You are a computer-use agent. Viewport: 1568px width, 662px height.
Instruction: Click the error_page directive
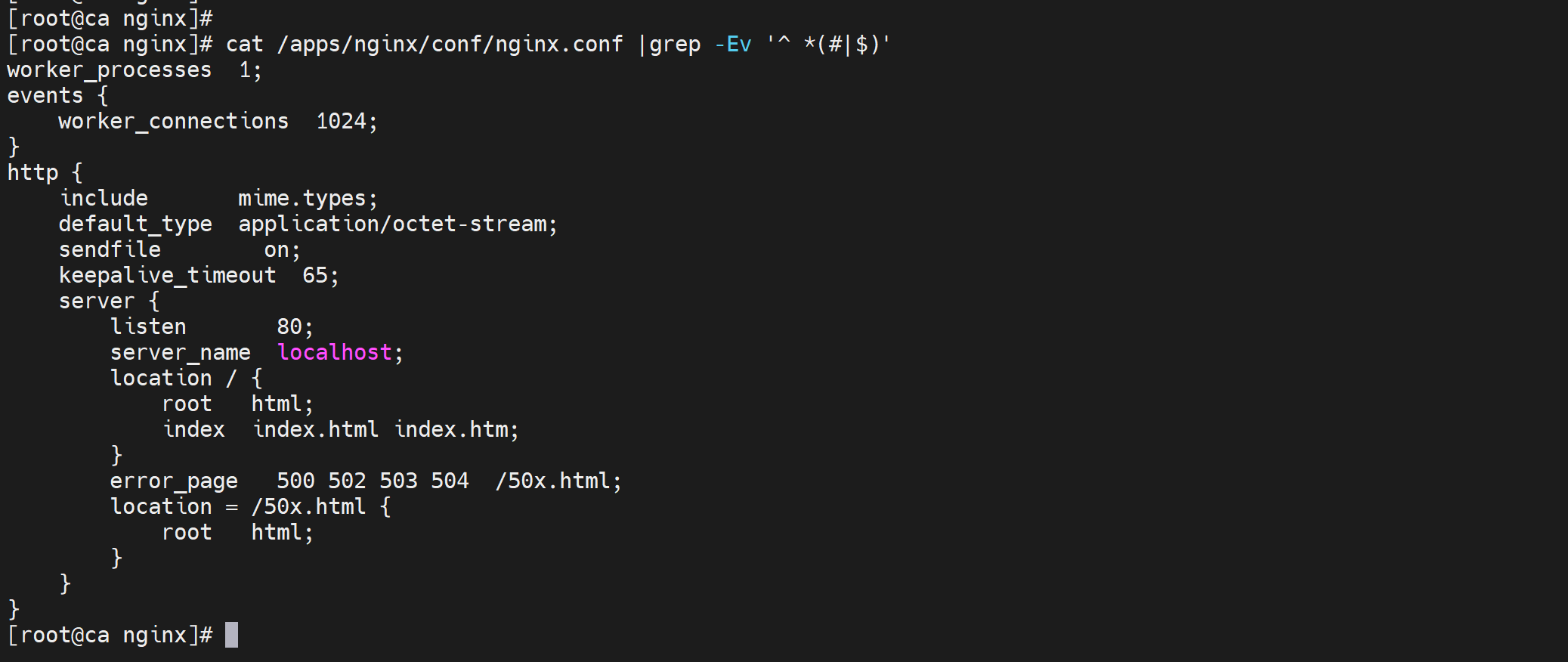click(174, 481)
